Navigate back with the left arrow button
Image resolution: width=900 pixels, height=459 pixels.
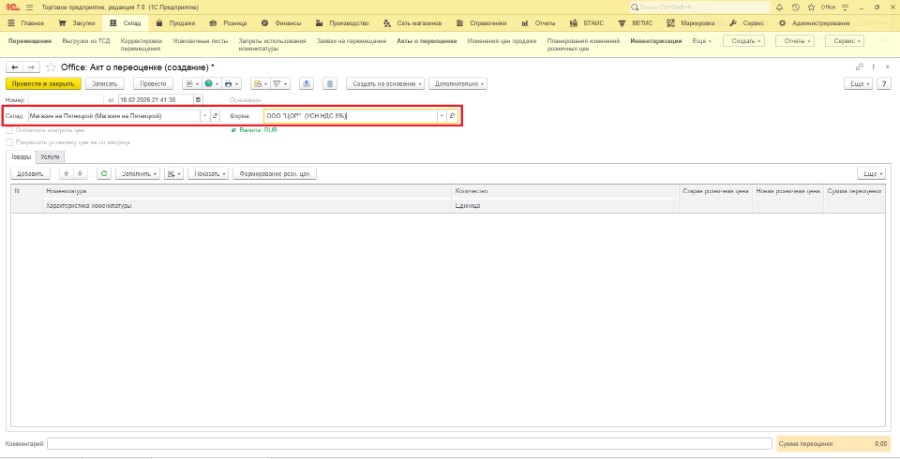point(14,68)
